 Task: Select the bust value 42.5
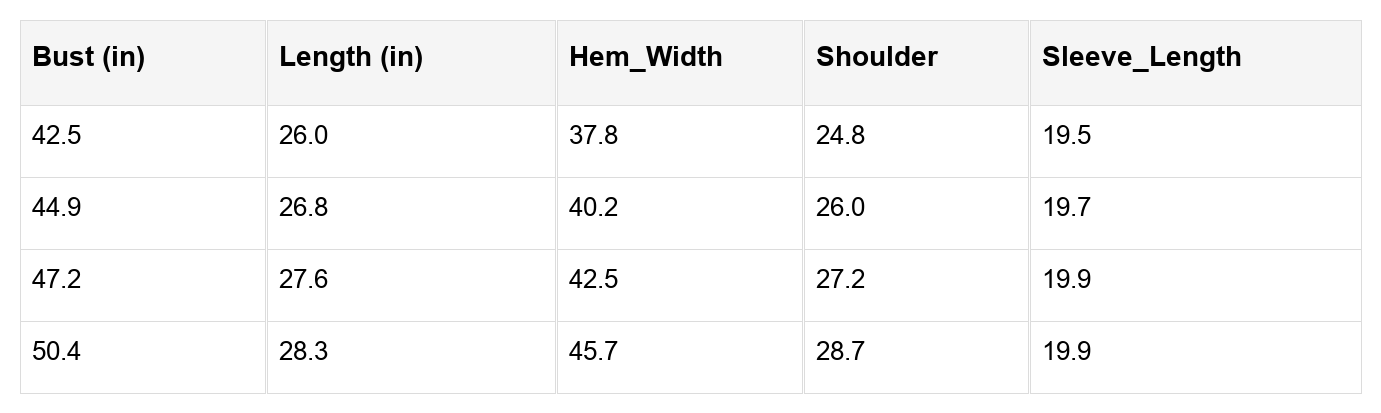click(x=57, y=136)
